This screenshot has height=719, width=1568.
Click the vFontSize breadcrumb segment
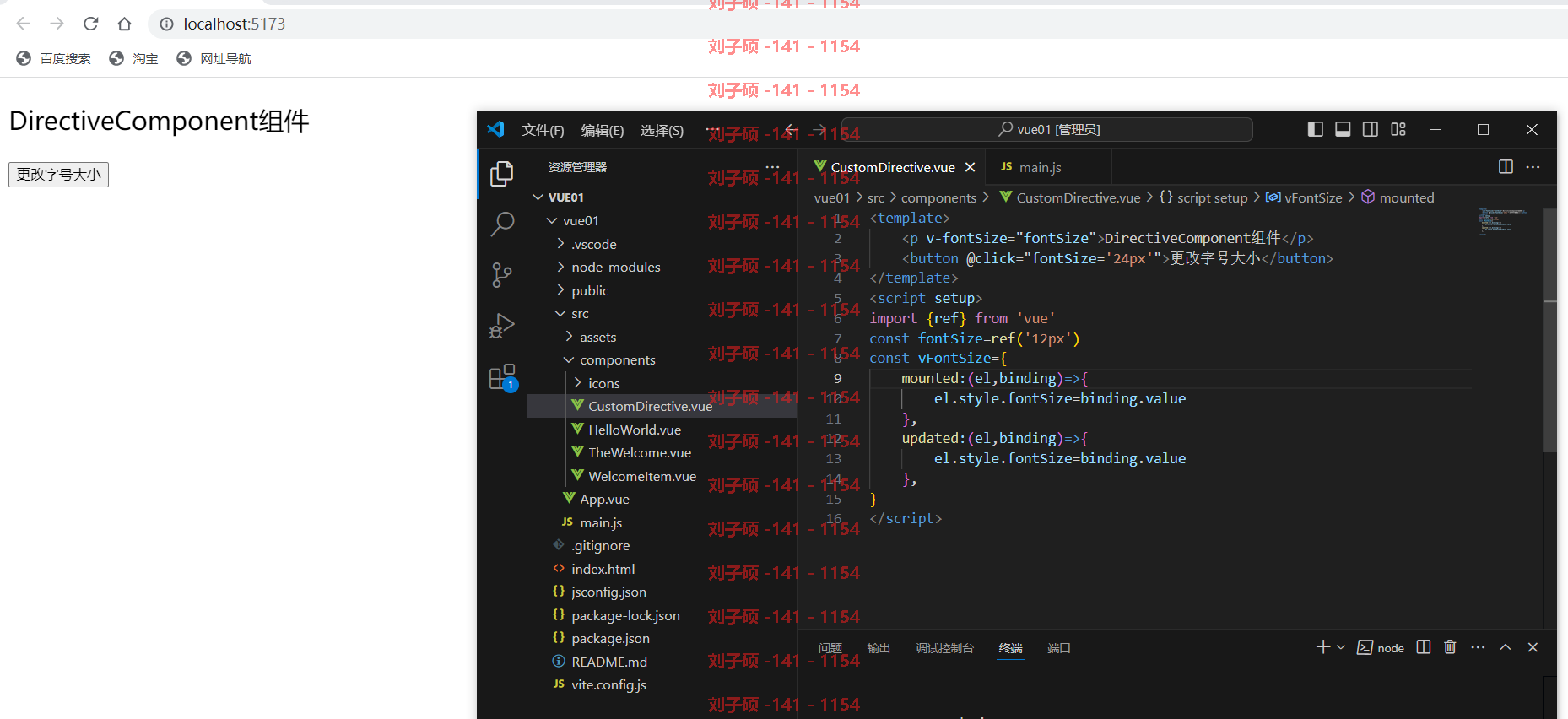point(1304,197)
